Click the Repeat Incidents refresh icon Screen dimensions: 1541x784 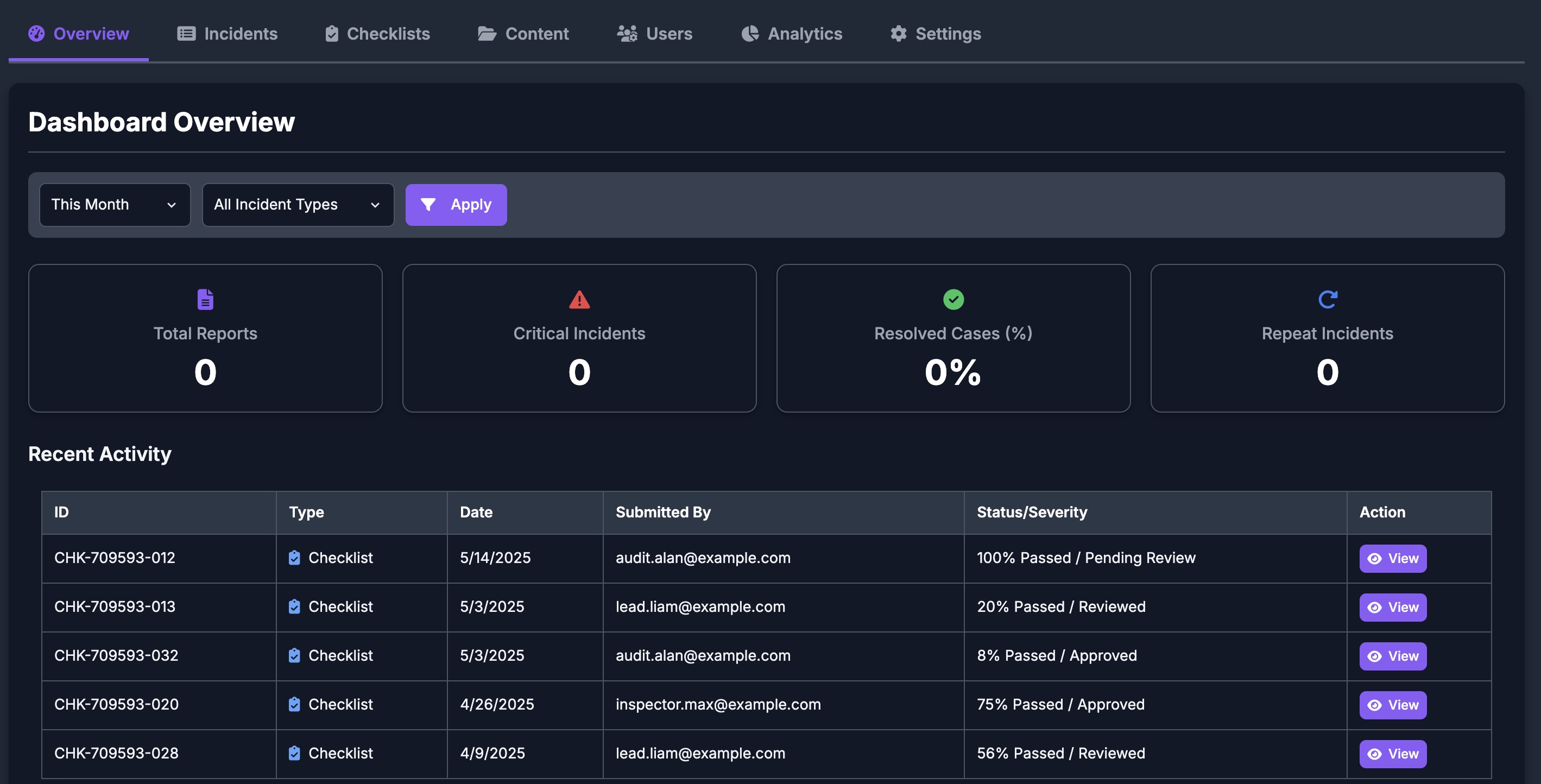coord(1327,300)
